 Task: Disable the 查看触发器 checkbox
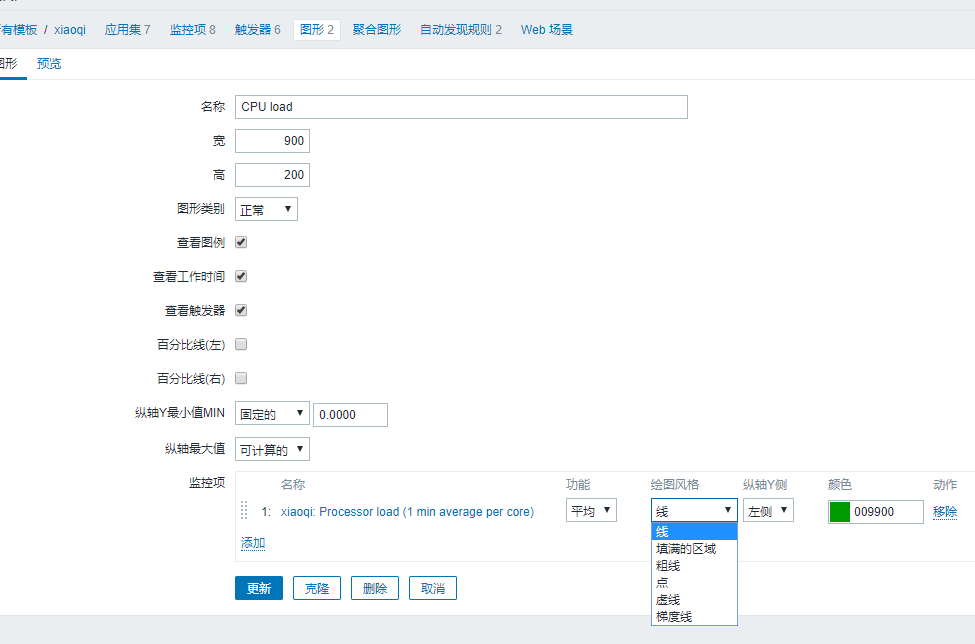(x=241, y=310)
